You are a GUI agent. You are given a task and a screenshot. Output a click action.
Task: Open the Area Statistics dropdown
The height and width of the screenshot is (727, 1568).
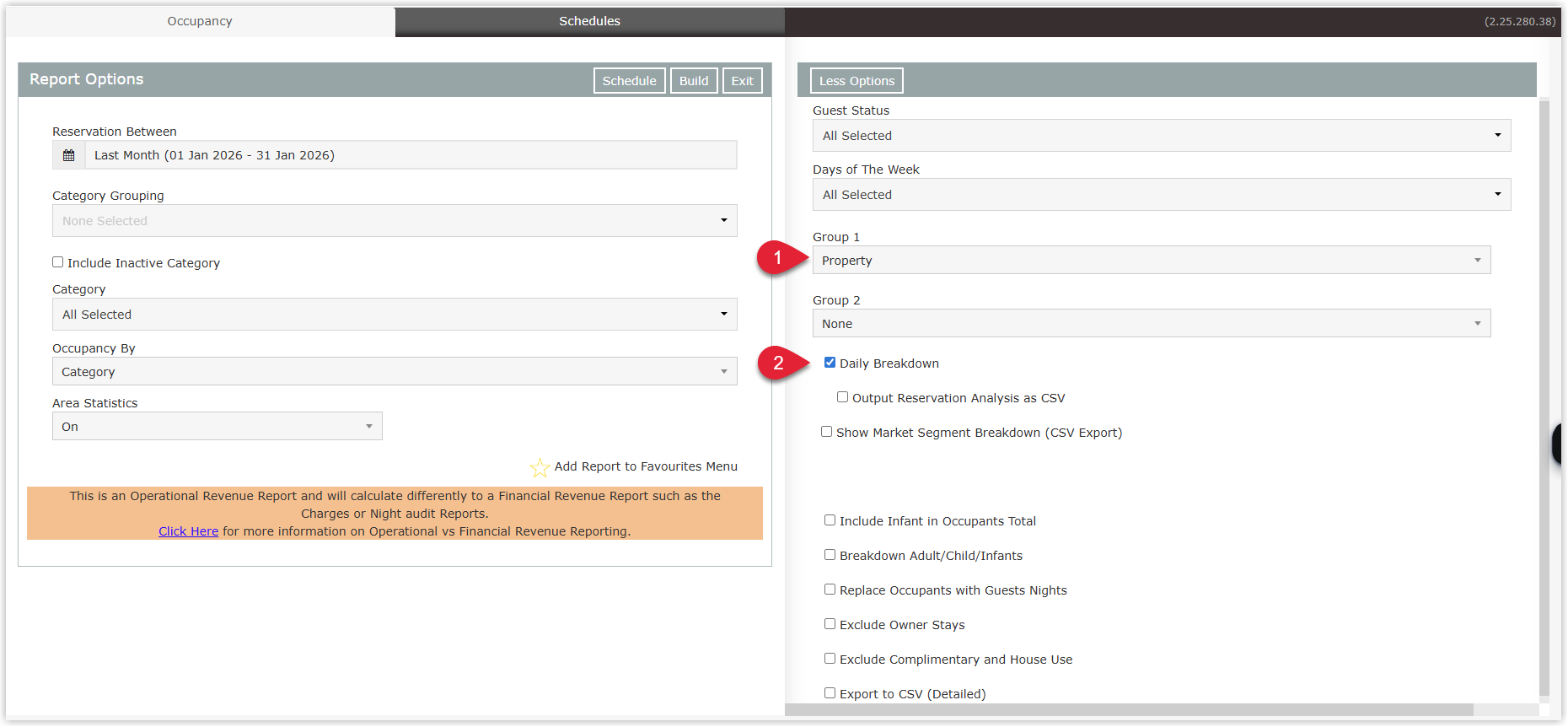pyautogui.click(x=217, y=427)
